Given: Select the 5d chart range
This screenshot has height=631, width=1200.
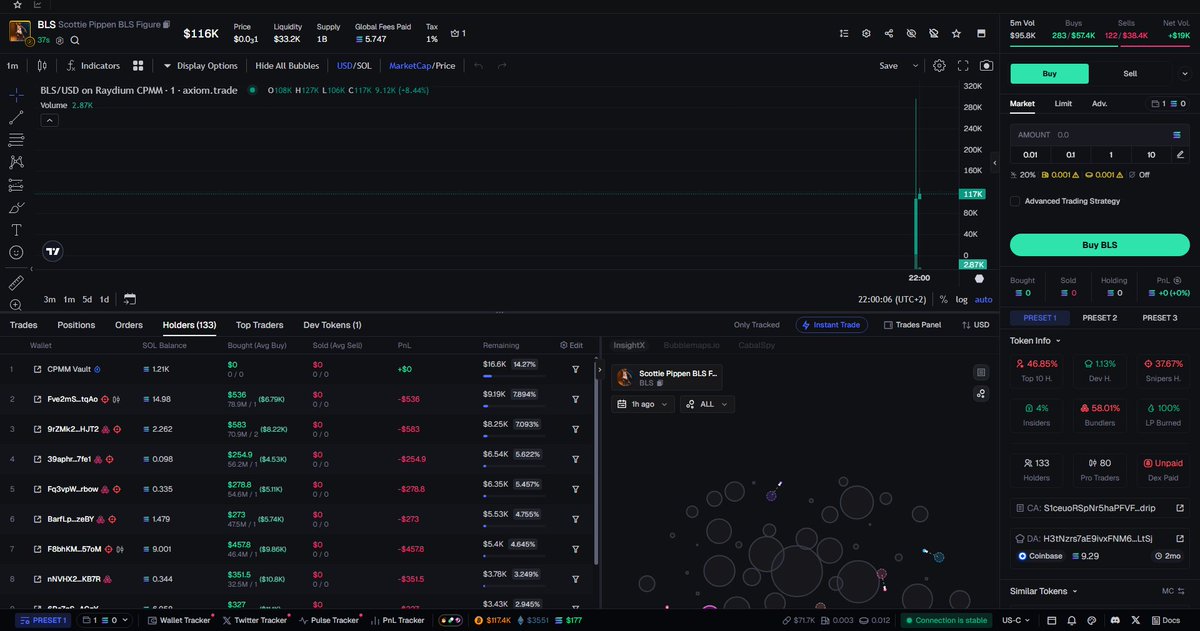Looking at the screenshot, I should [87, 299].
